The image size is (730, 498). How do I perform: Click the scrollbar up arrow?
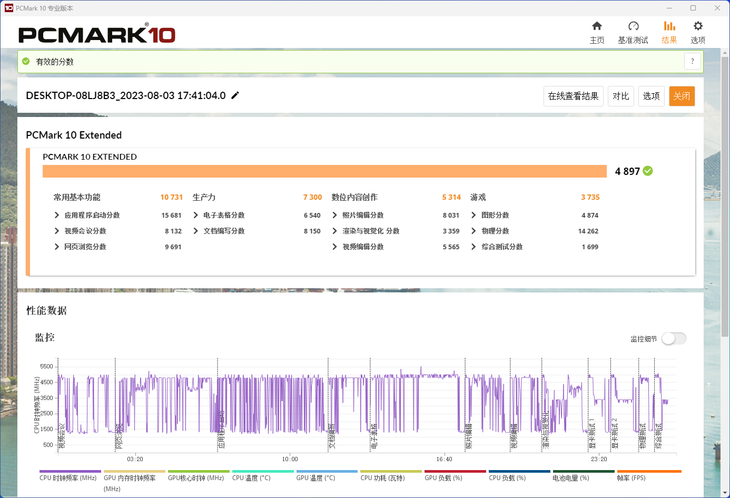725,52
